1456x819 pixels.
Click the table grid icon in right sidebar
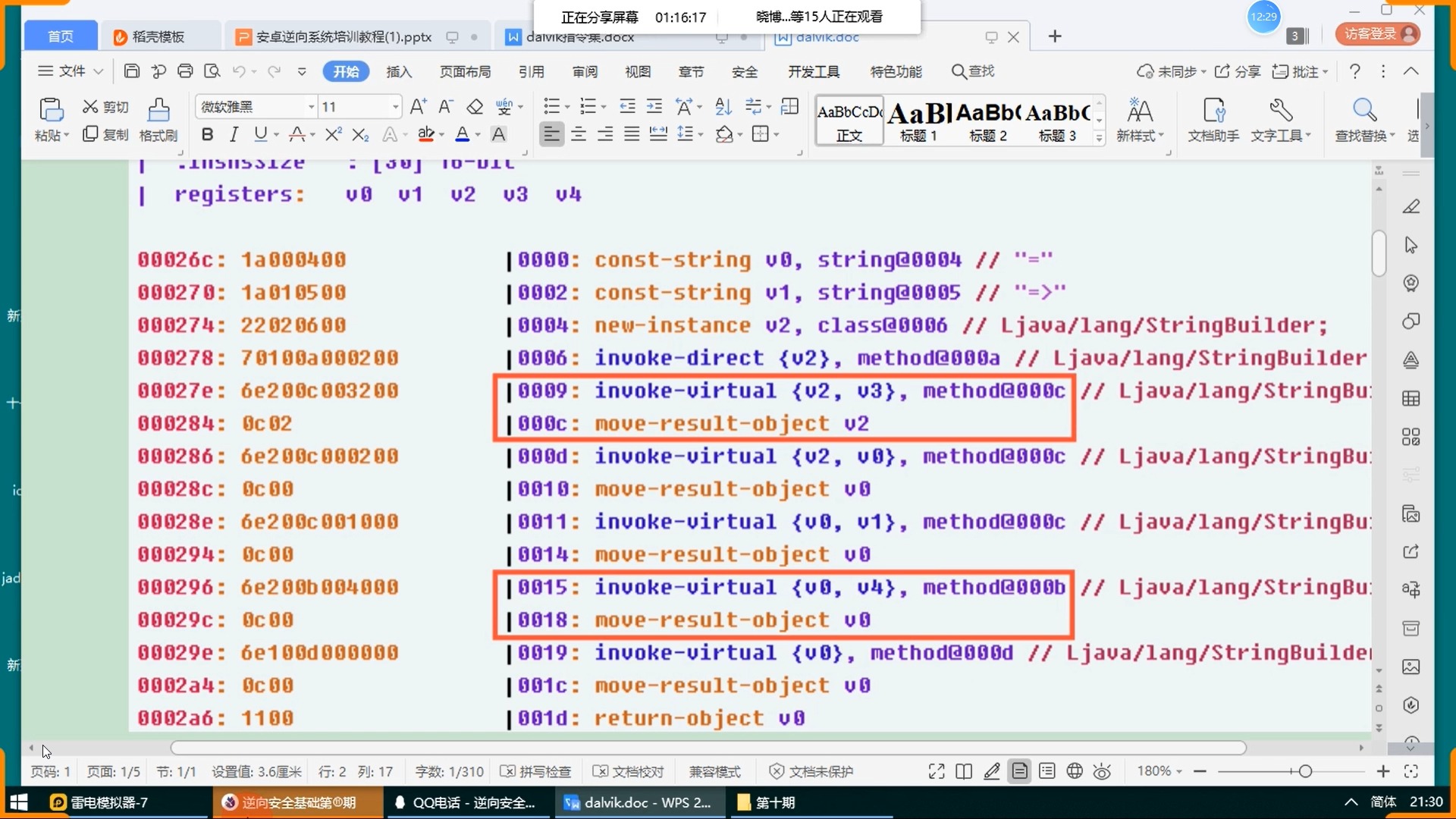click(1410, 398)
